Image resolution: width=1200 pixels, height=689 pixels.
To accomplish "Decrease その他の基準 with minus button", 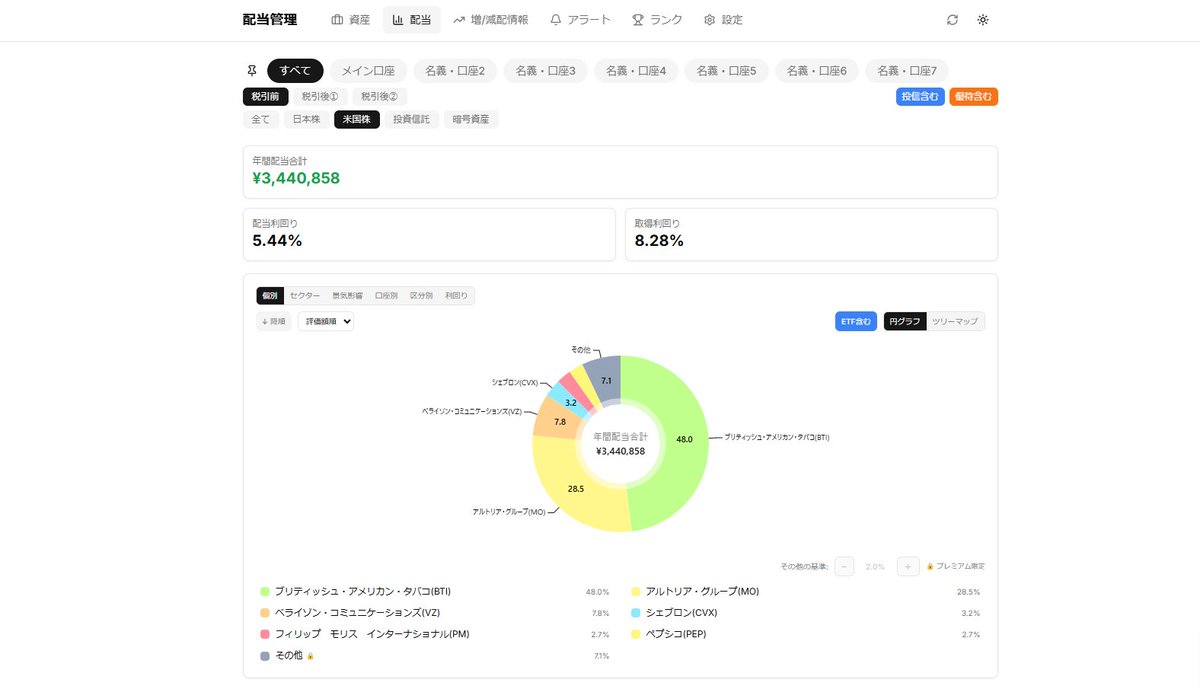I will coord(845,566).
